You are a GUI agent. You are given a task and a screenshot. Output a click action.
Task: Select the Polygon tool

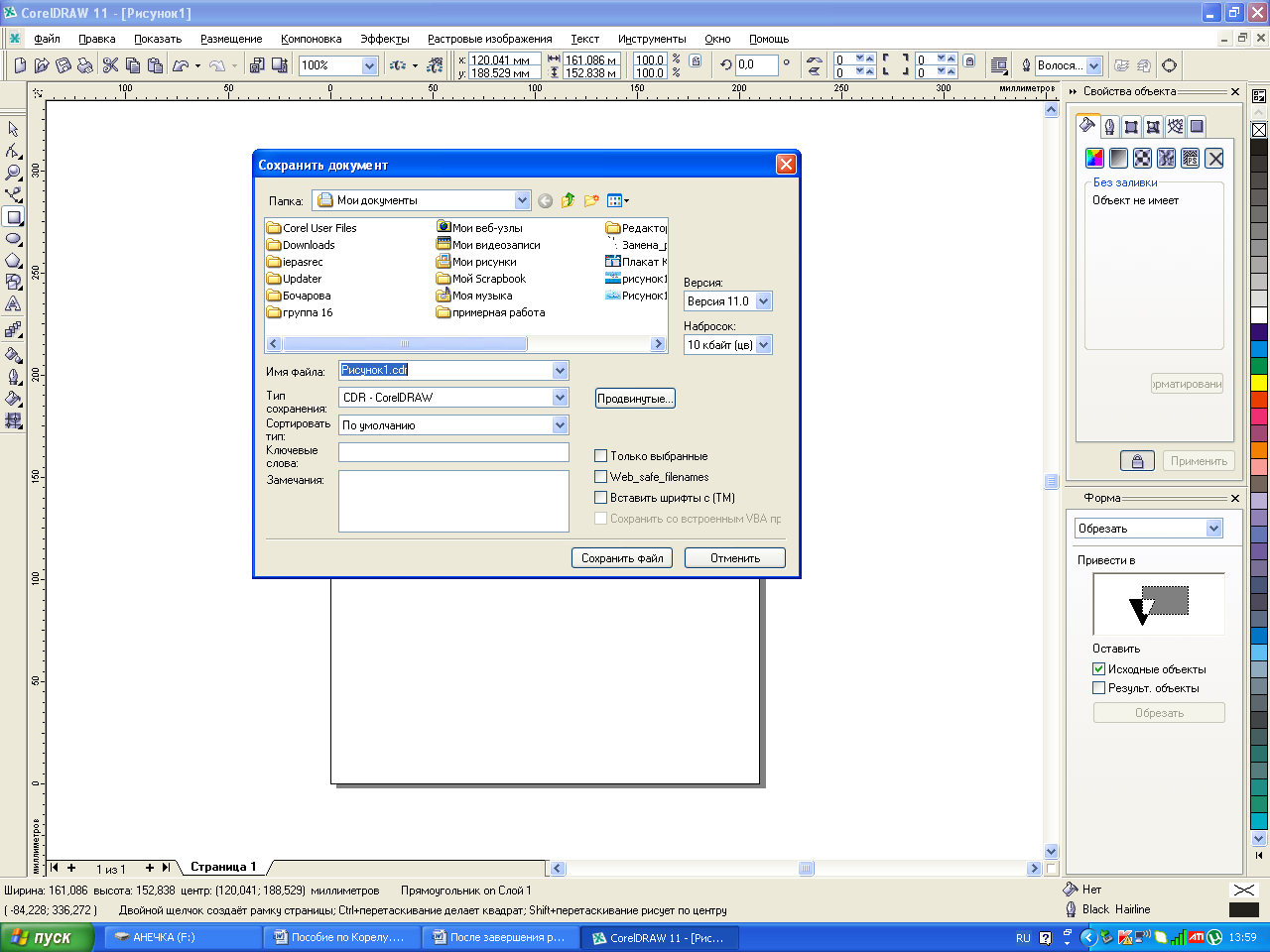(13, 261)
